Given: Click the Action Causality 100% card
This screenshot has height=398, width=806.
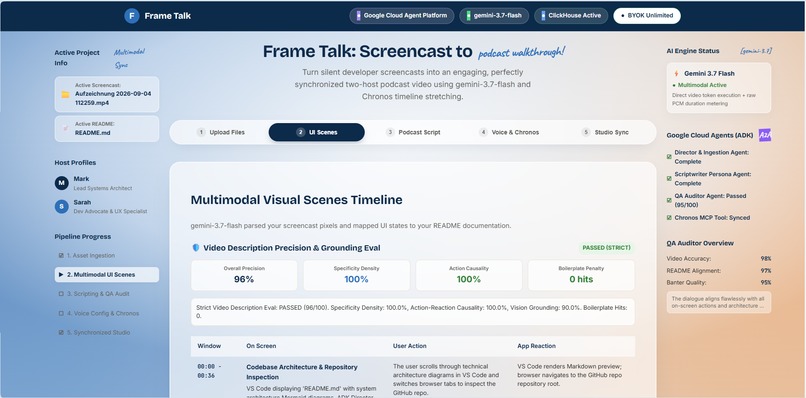Looking at the screenshot, I should [x=469, y=275].
